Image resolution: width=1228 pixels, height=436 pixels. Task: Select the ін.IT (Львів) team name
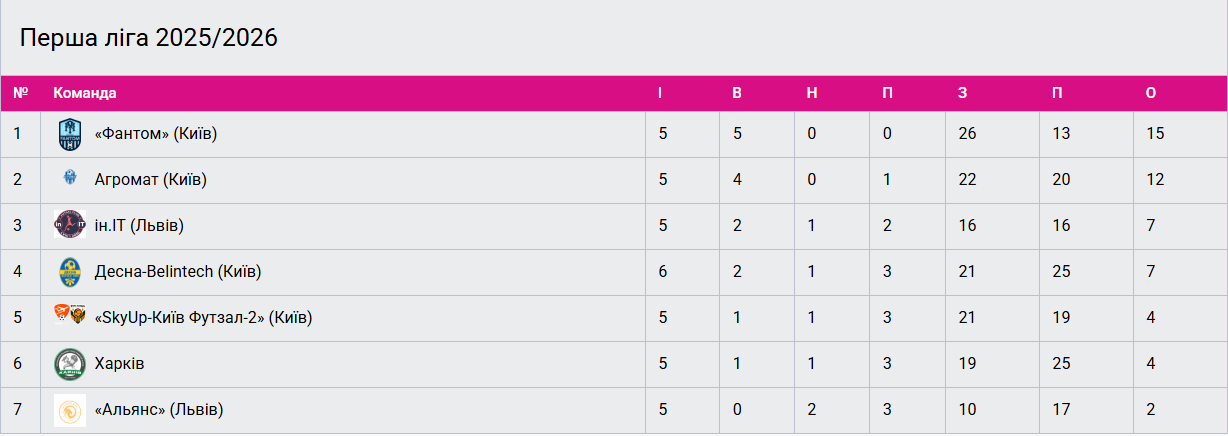tap(139, 226)
